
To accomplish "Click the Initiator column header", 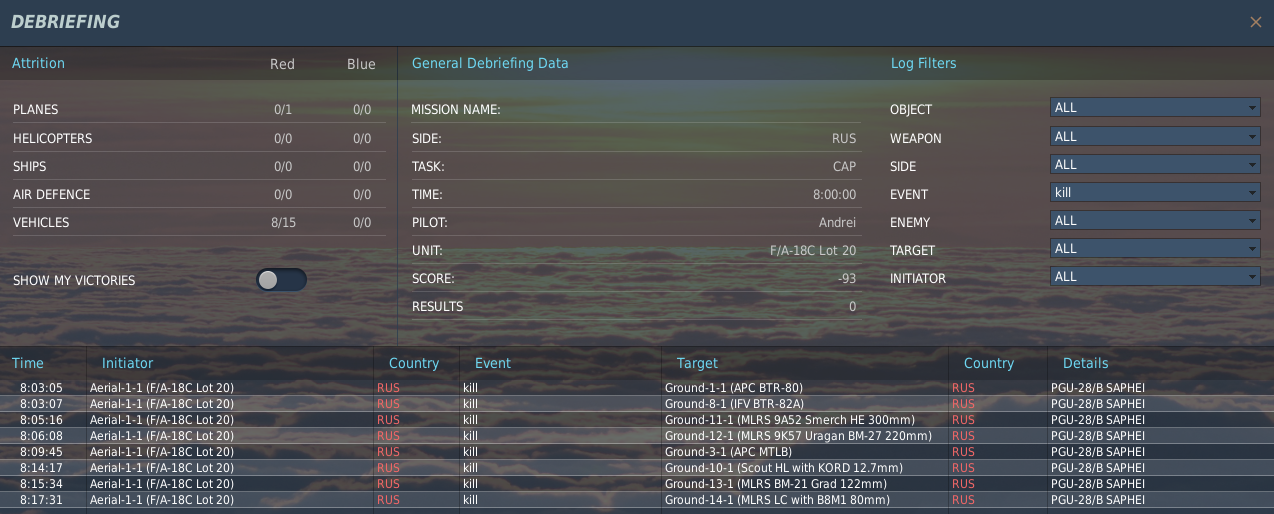I will [x=127, y=363].
